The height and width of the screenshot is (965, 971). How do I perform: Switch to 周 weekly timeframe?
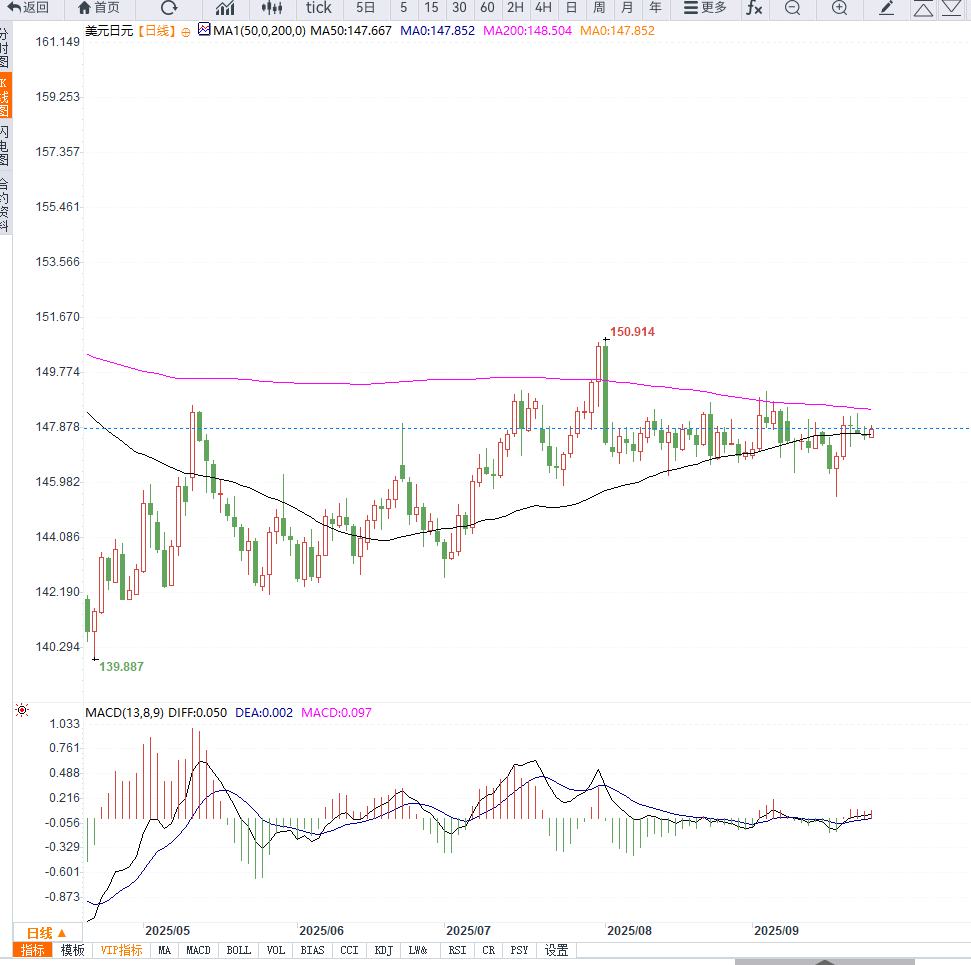tap(599, 7)
